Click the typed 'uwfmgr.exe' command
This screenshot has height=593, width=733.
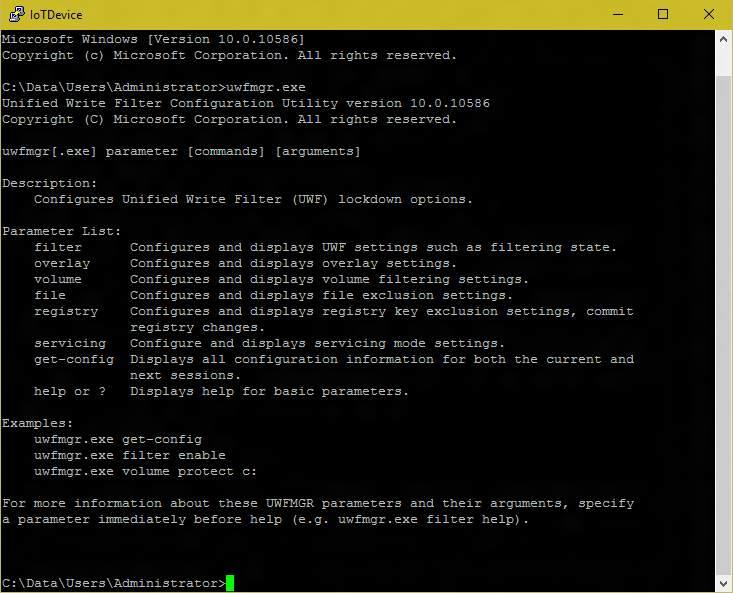(x=266, y=87)
